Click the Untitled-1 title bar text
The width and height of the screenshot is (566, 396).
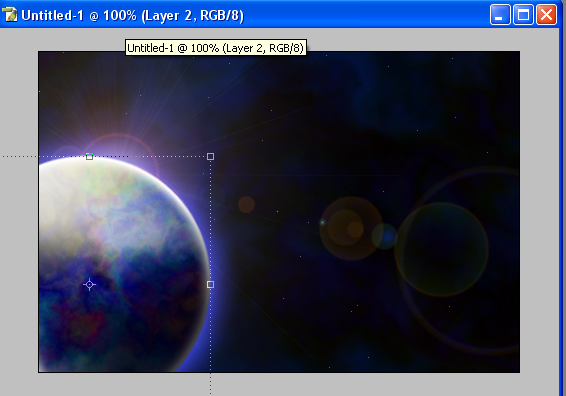point(132,16)
